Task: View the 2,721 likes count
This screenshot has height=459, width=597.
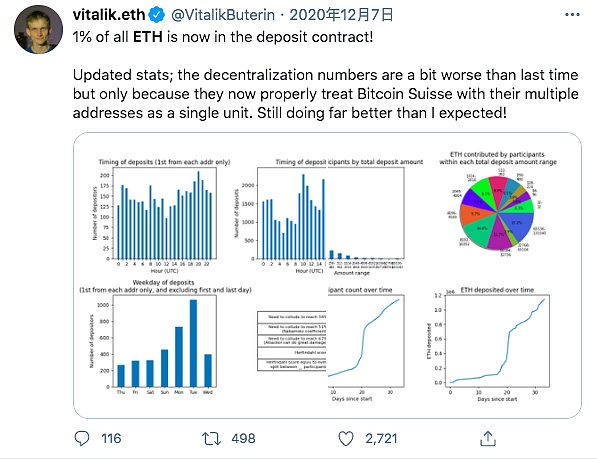Action: tap(381, 438)
